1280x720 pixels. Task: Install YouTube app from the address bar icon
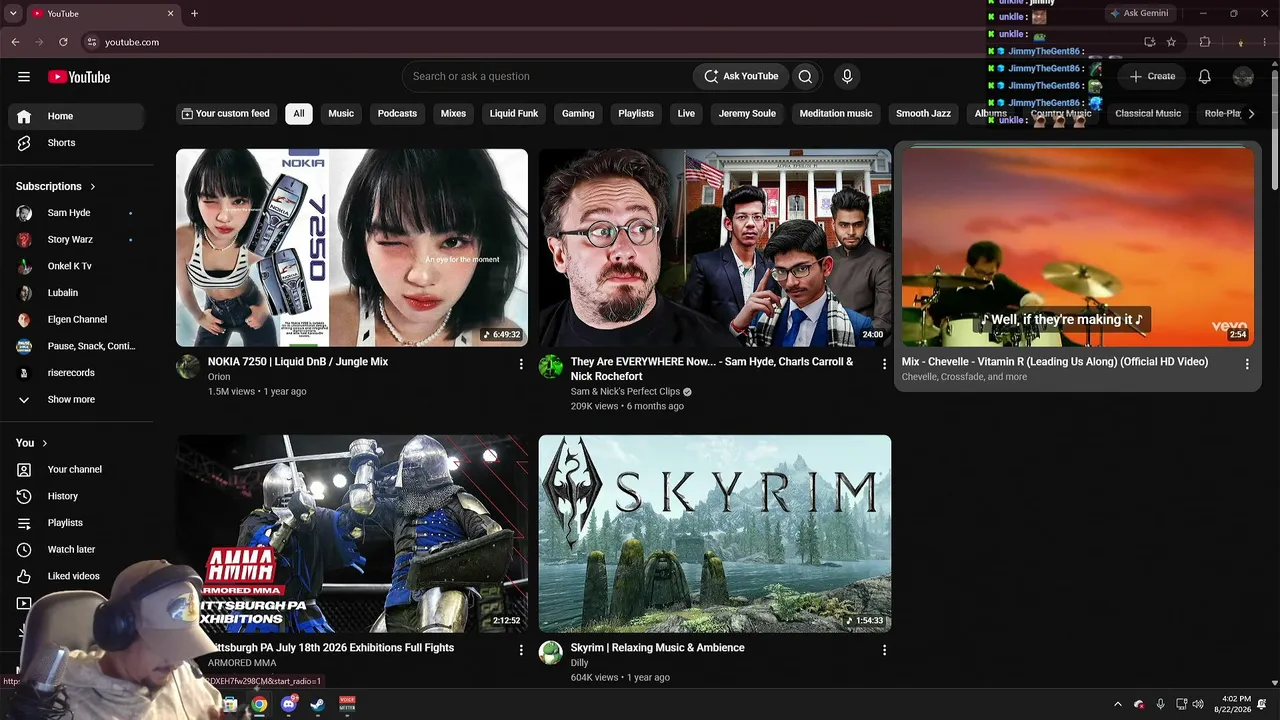coord(1149,42)
